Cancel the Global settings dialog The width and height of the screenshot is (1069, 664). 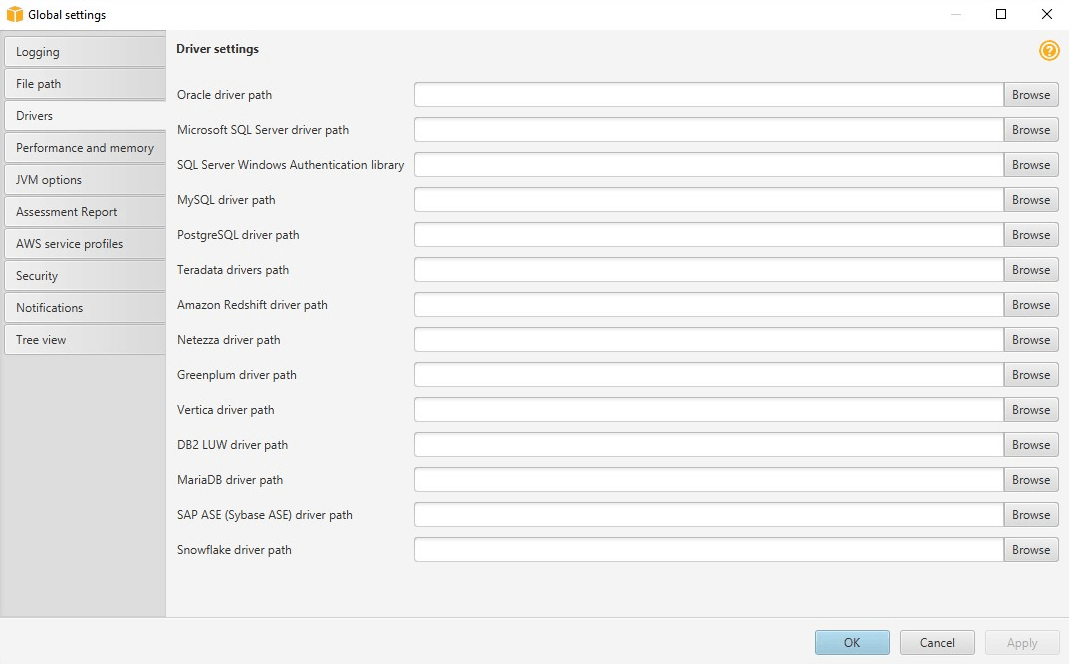pyautogui.click(x=936, y=642)
